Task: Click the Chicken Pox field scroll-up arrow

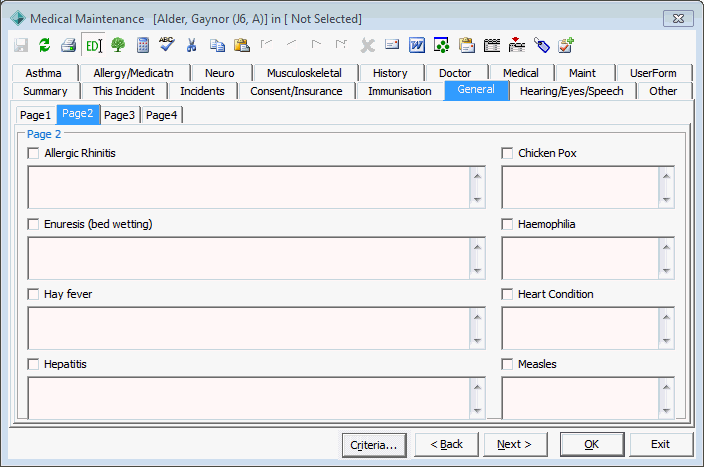Action: (x=666, y=176)
